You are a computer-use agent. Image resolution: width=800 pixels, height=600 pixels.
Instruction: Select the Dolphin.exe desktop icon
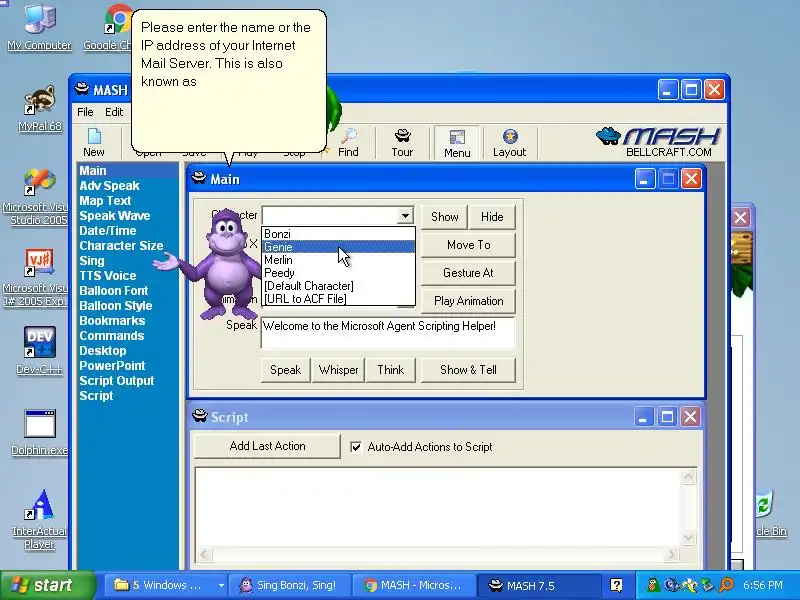[39, 432]
